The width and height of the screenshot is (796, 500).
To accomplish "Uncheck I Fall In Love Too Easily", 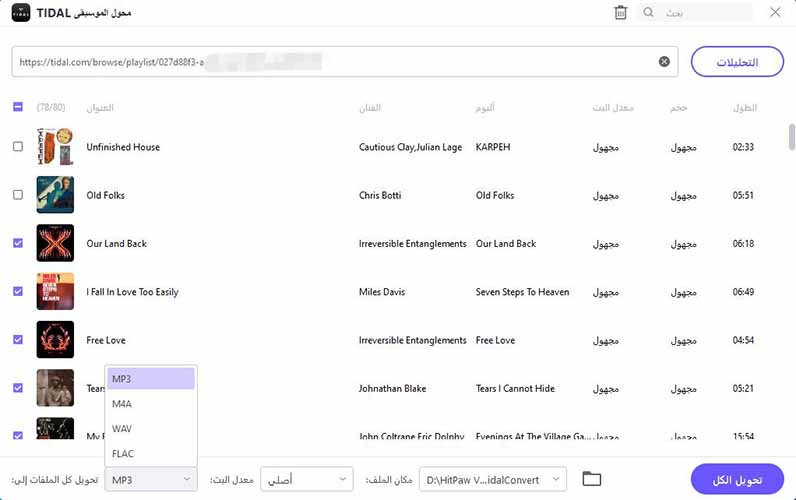I will 18,291.
